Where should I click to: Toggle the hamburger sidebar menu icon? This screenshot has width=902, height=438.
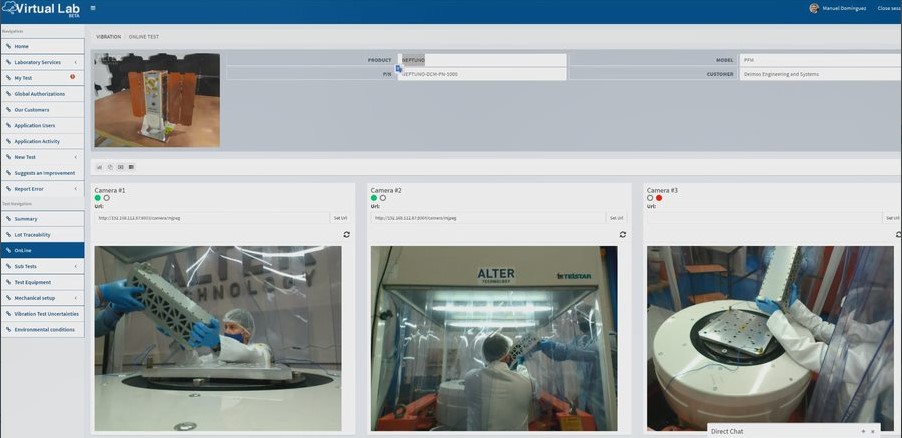[x=93, y=8]
